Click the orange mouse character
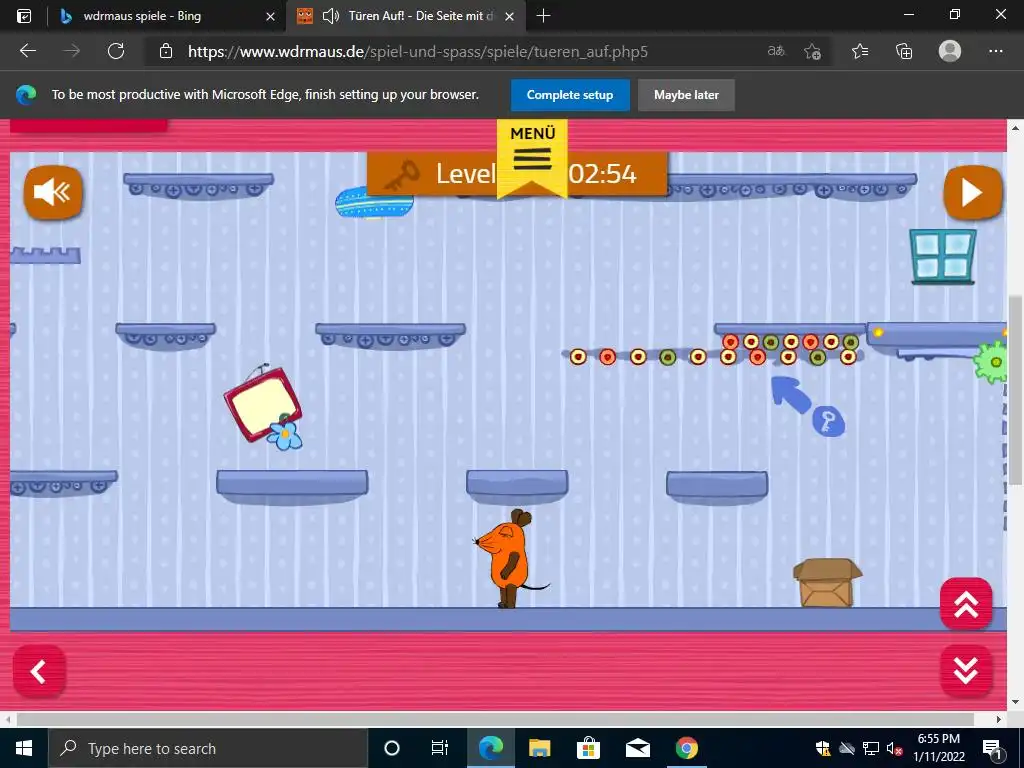The width and height of the screenshot is (1024, 768). (x=510, y=559)
